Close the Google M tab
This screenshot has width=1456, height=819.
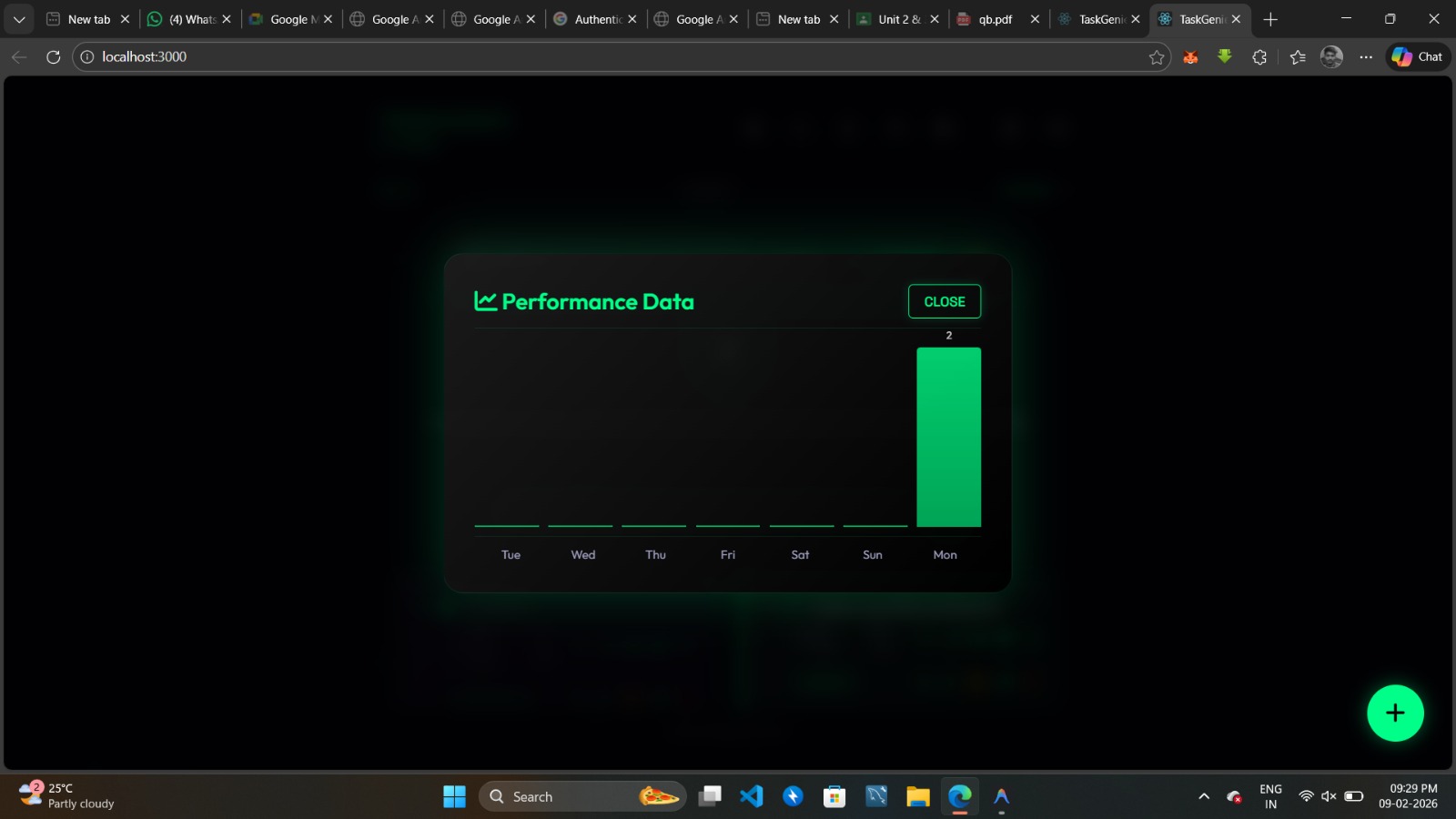coord(329,19)
